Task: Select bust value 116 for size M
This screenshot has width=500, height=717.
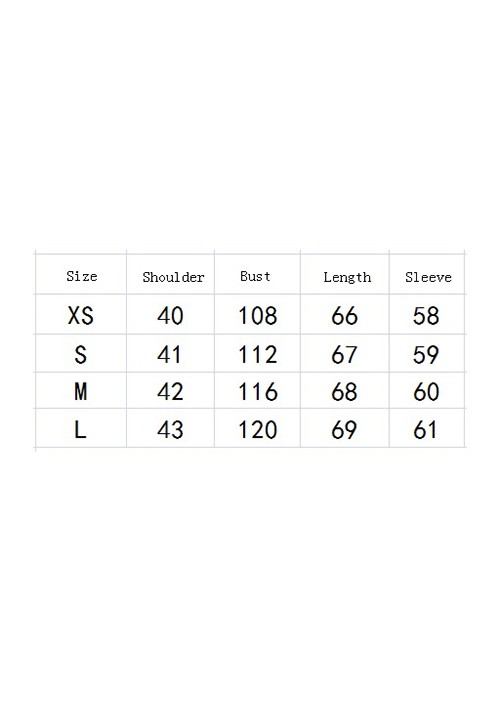Action: [x=258, y=392]
